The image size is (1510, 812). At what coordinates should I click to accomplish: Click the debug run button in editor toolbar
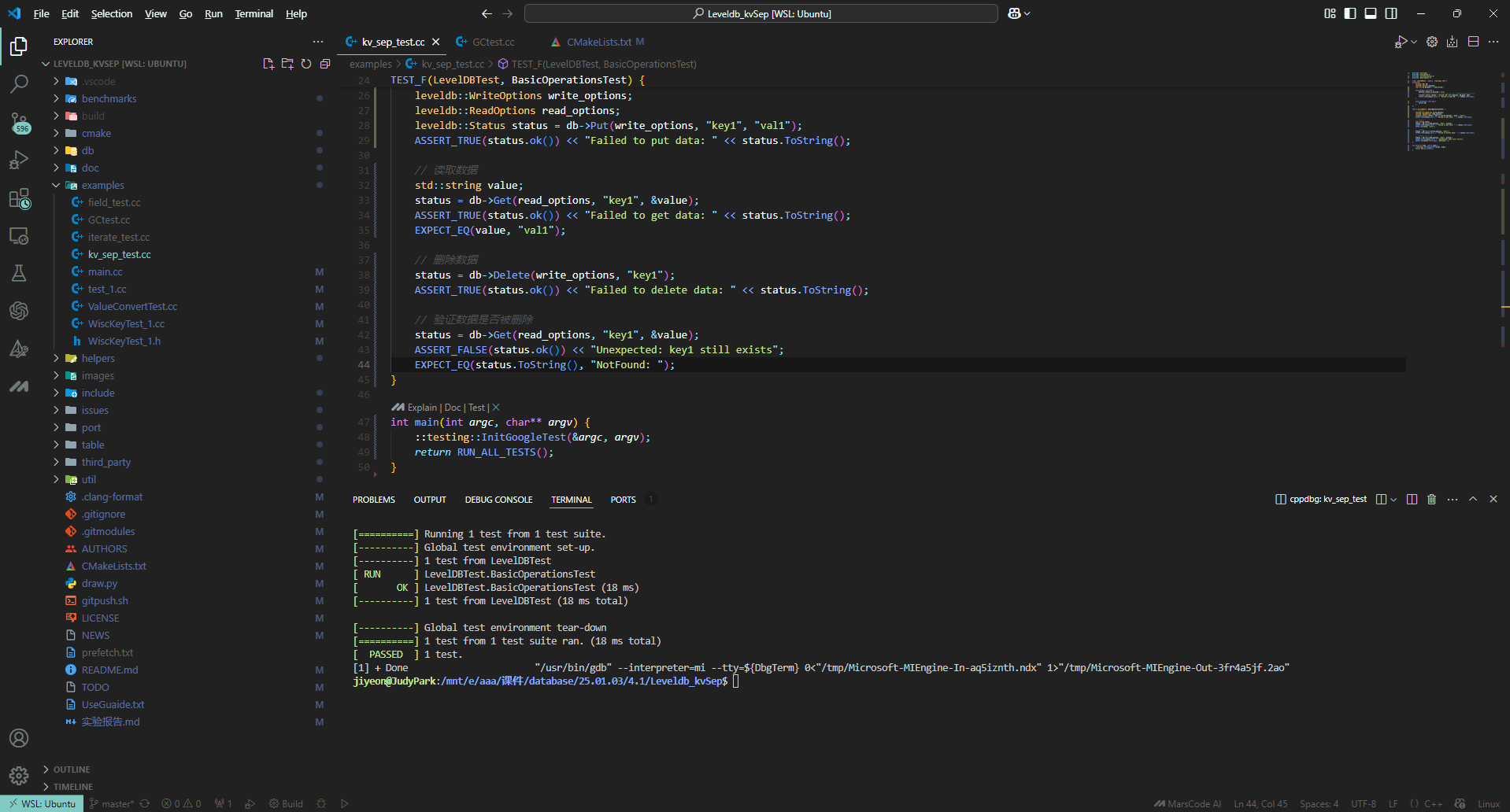point(1401,42)
